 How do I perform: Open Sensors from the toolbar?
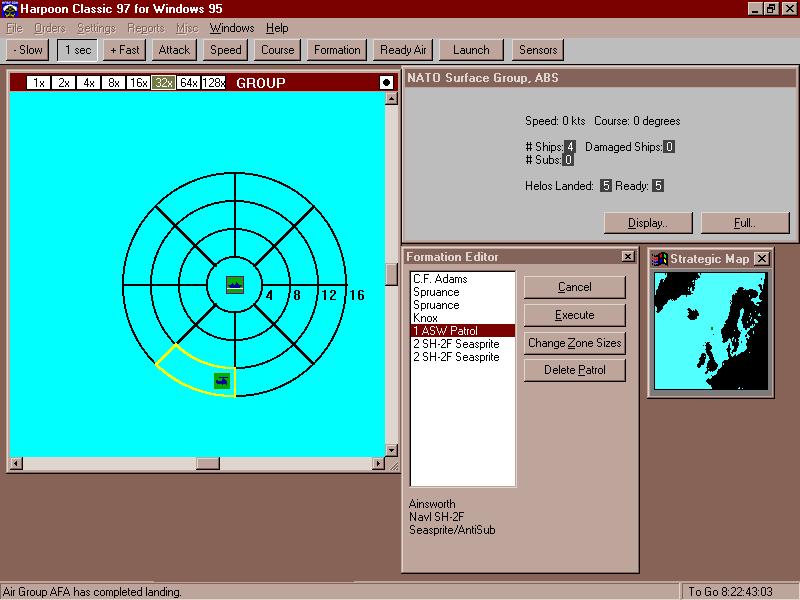click(538, 50)
